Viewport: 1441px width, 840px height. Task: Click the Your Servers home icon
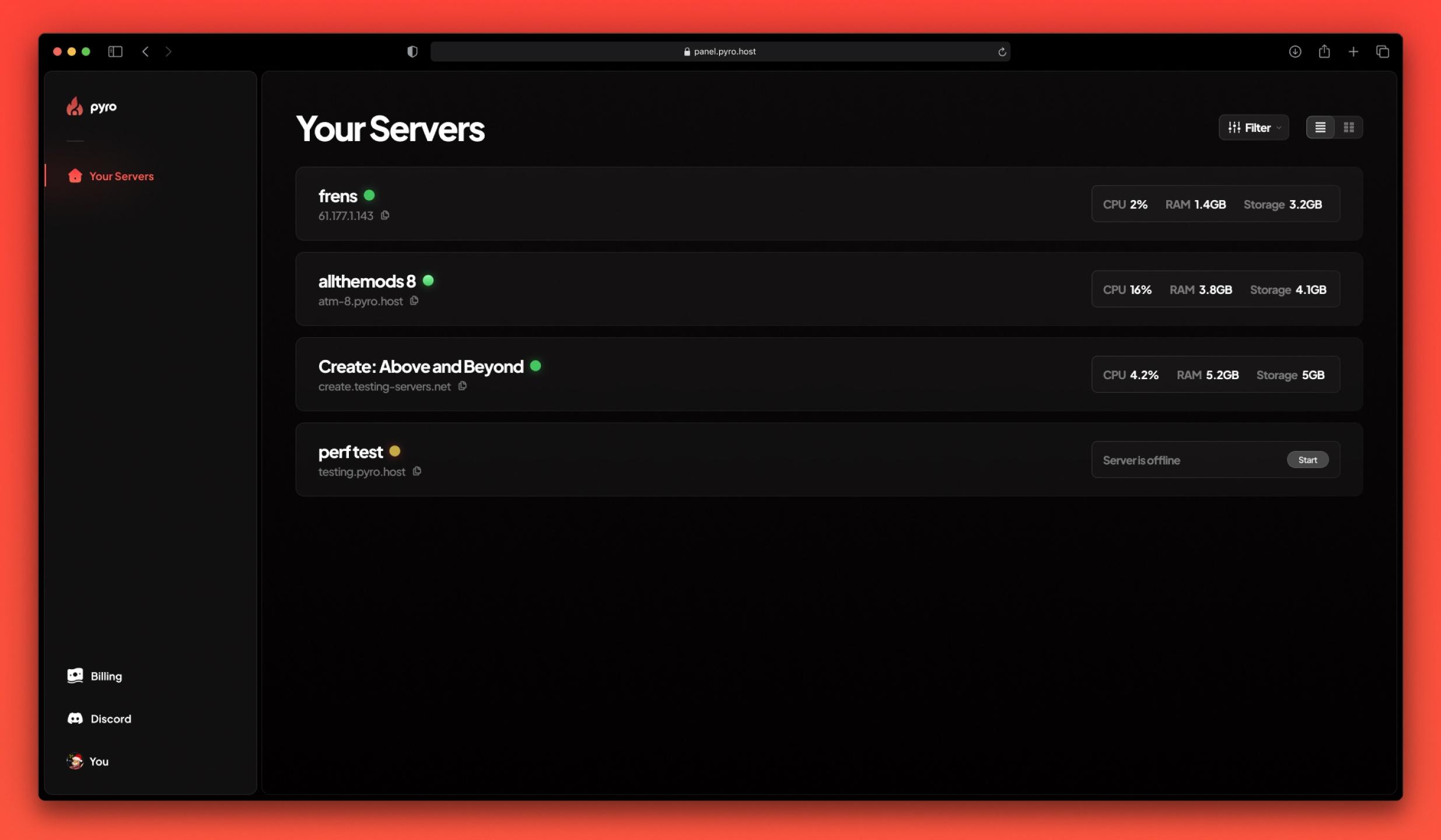(75, 175)
